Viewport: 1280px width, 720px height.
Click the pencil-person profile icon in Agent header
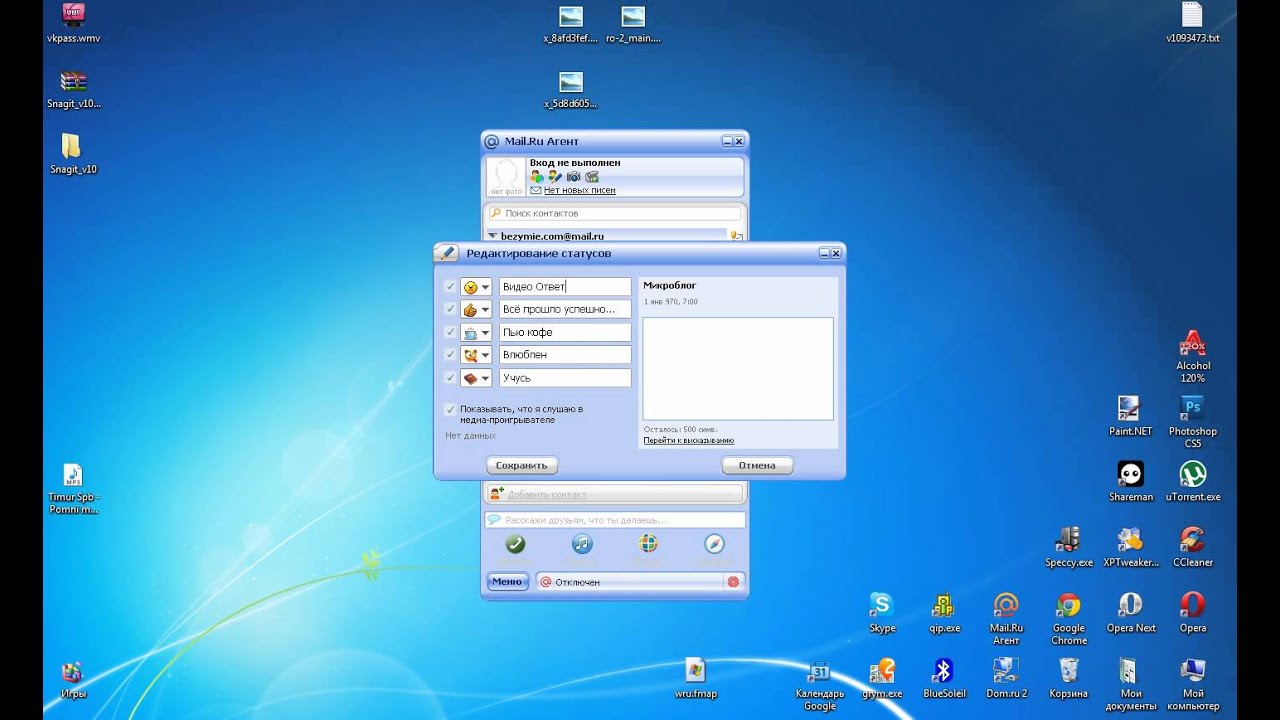click(x=555, y=176)
